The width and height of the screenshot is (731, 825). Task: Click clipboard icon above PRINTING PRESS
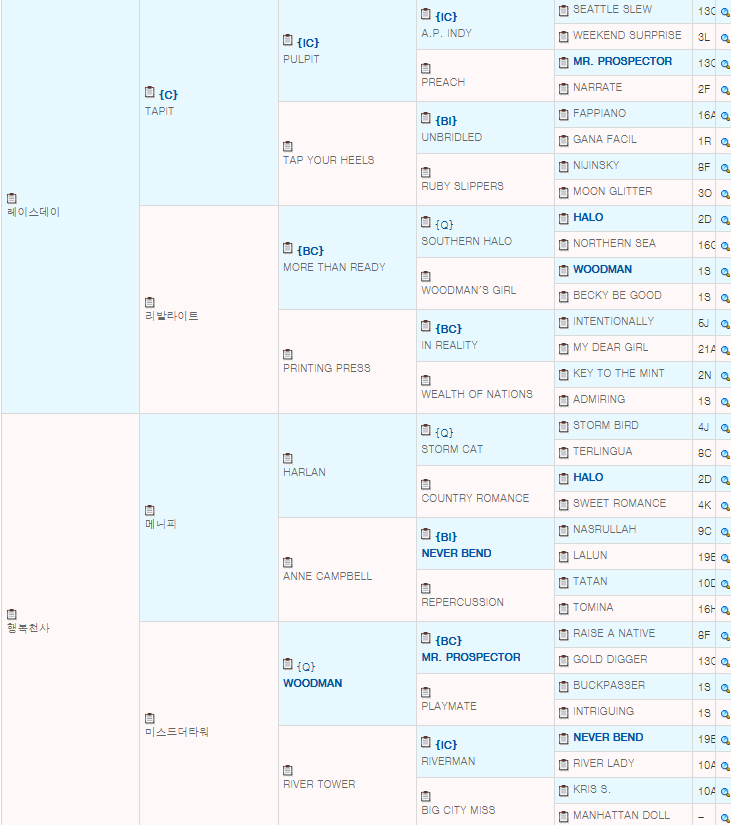pos(287,355)
